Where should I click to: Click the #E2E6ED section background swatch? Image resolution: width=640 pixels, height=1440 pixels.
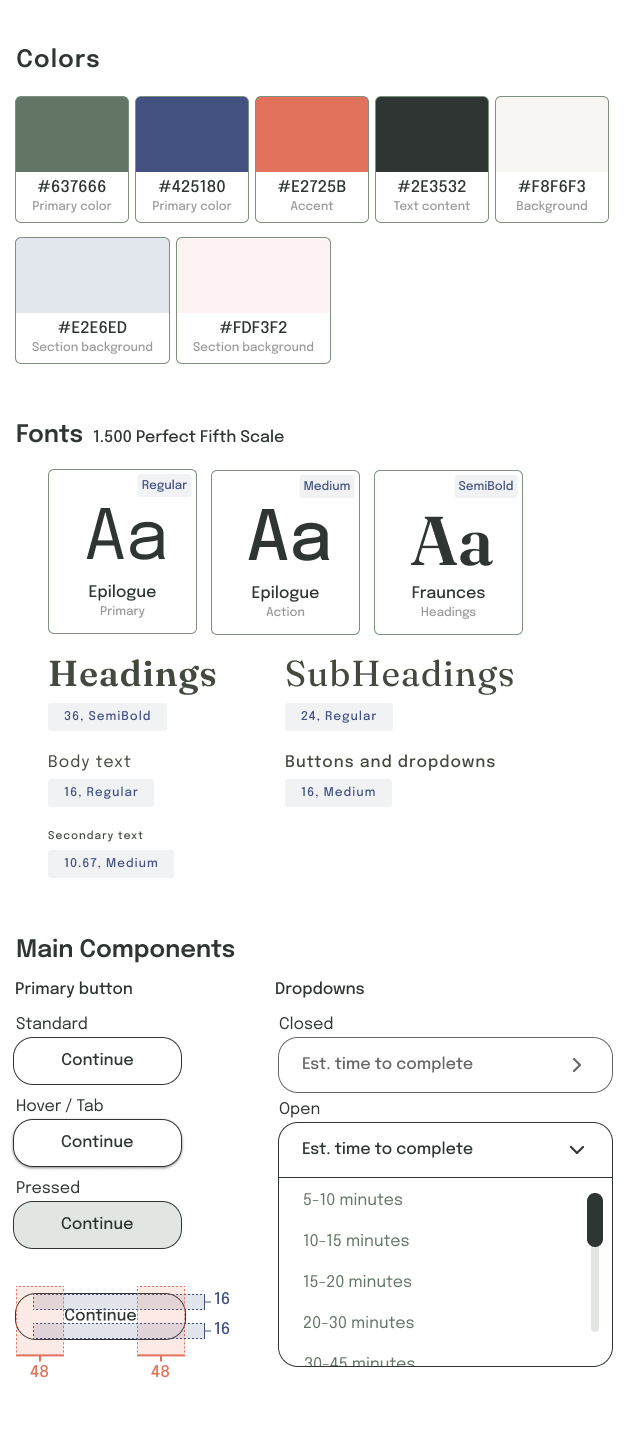[92, 300]
